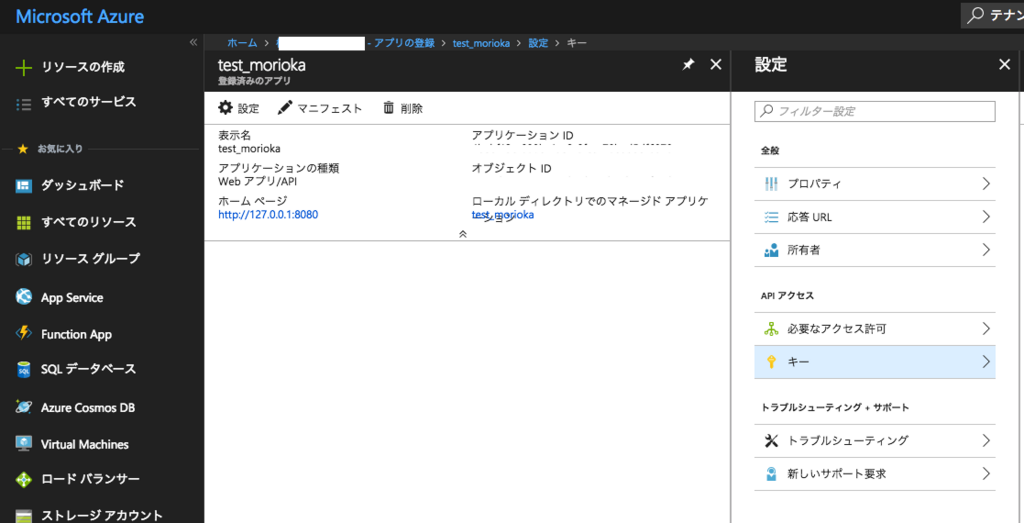Viewport: 1024px width, 523px height.
Task: Click the リソース グループ cube icon
Action: tap(24, 259)
